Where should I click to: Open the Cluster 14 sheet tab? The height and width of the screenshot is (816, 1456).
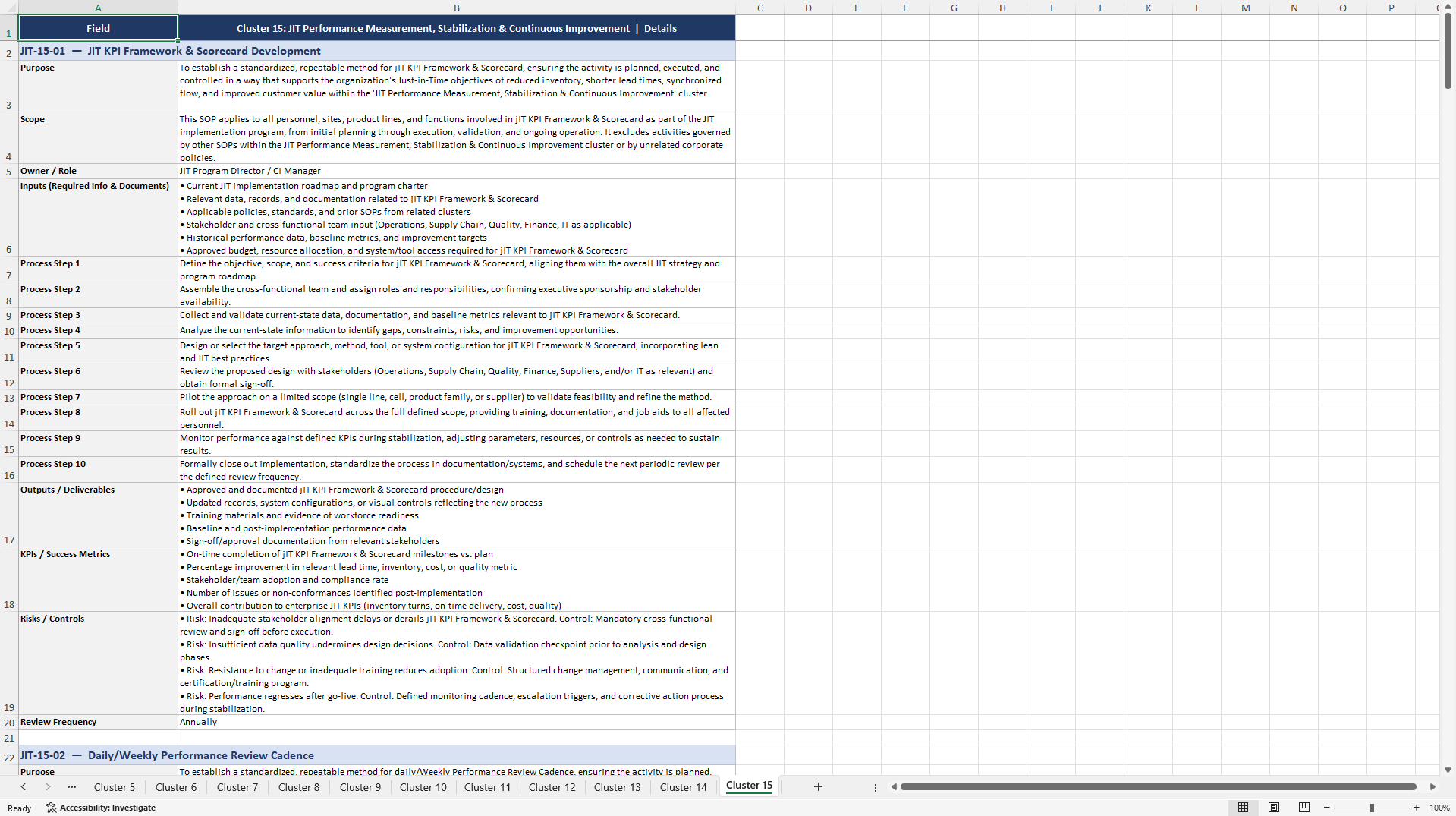click(x=684, y=787)
